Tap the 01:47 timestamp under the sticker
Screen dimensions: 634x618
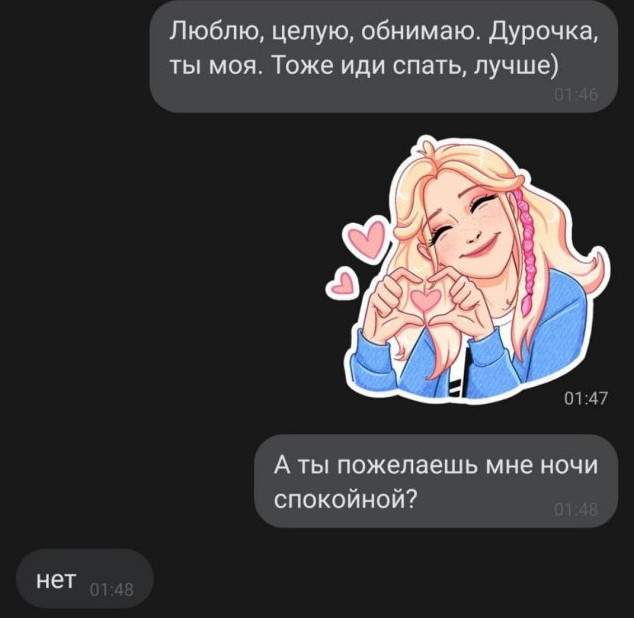tap(586, 399)
